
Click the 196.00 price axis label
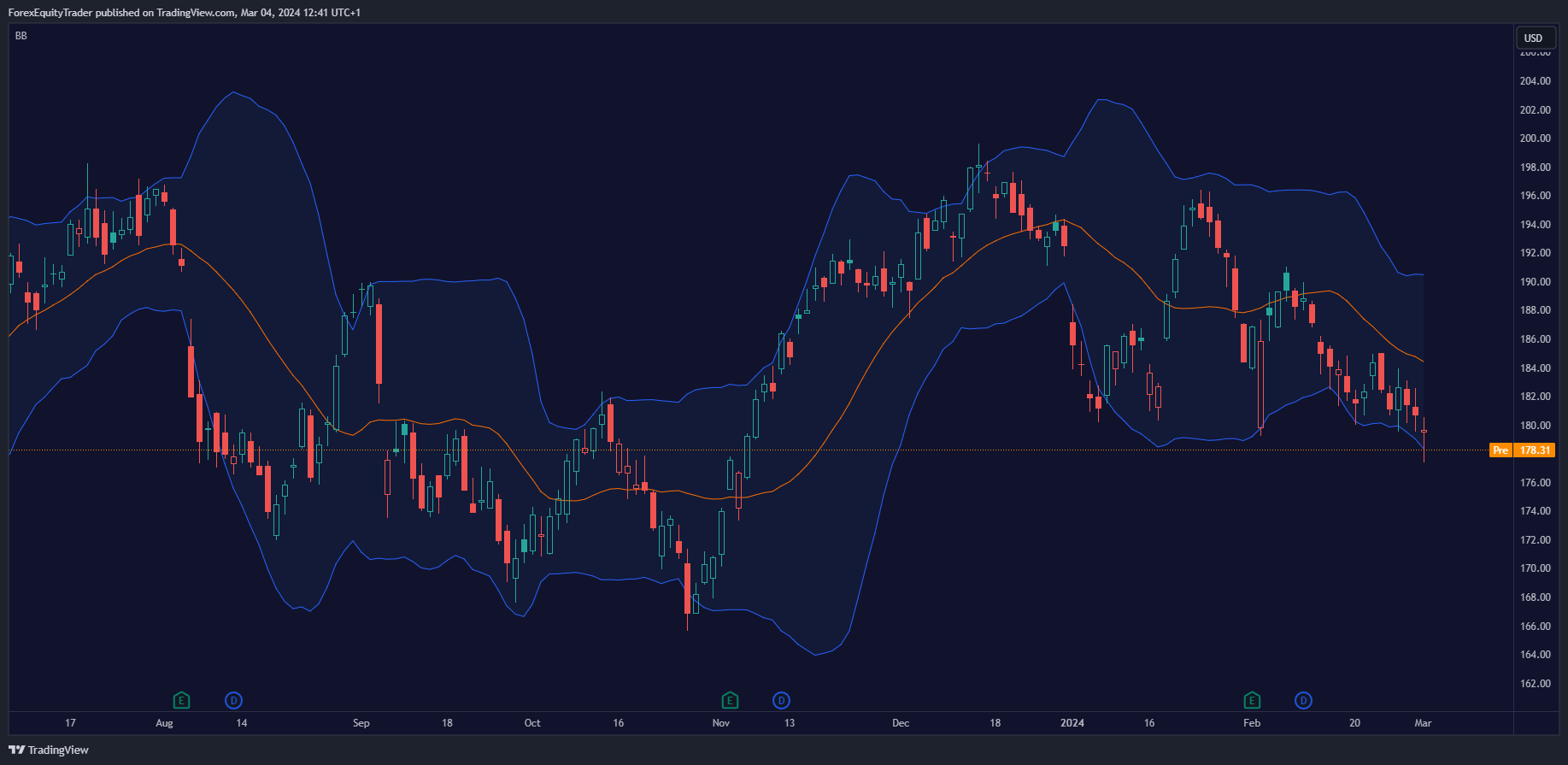[1535, 196]
